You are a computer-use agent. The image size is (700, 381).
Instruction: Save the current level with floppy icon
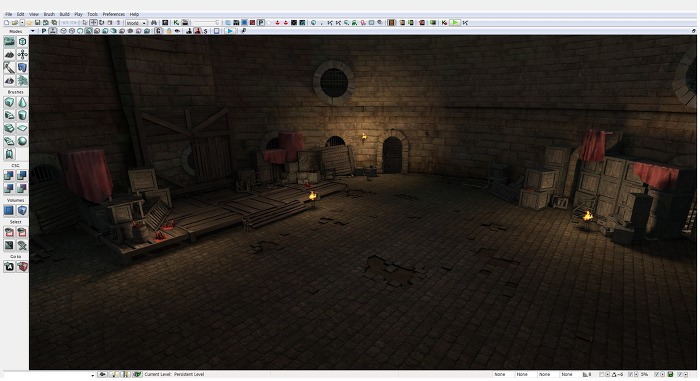coord(38,23)
